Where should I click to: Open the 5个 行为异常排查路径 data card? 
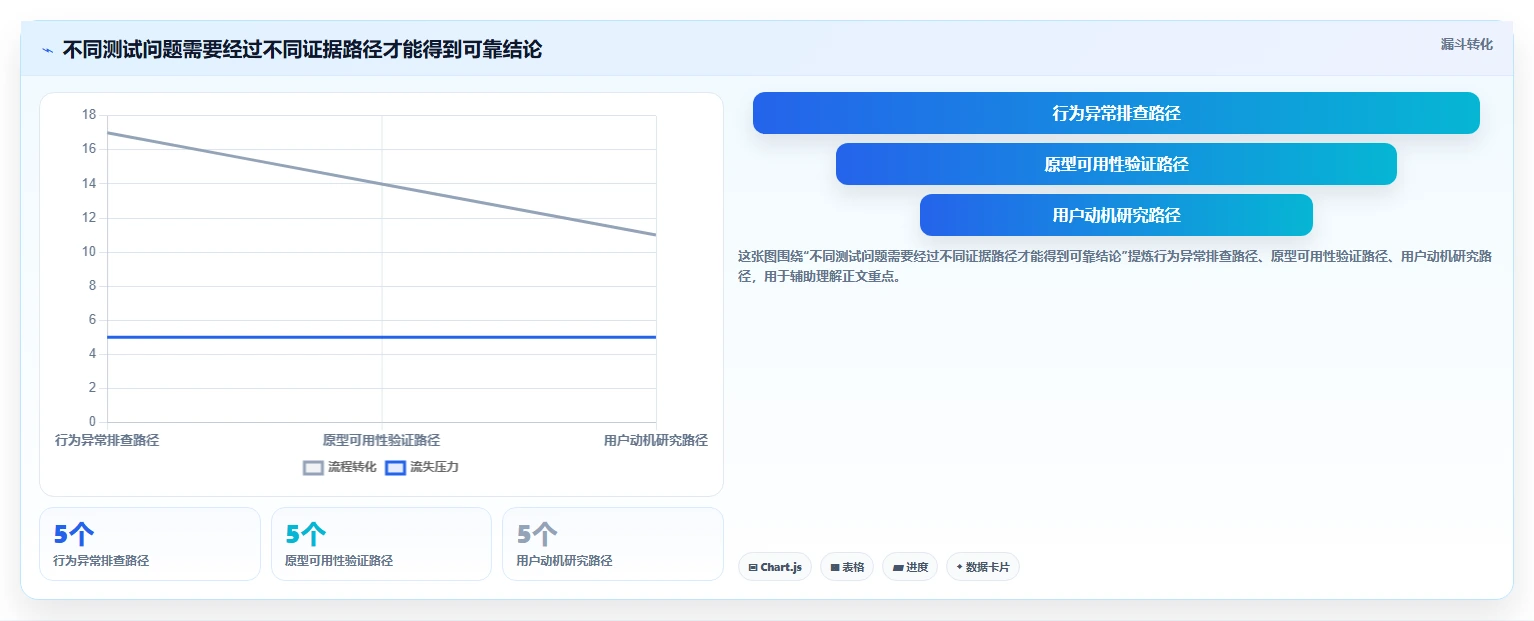click(150, 544)
